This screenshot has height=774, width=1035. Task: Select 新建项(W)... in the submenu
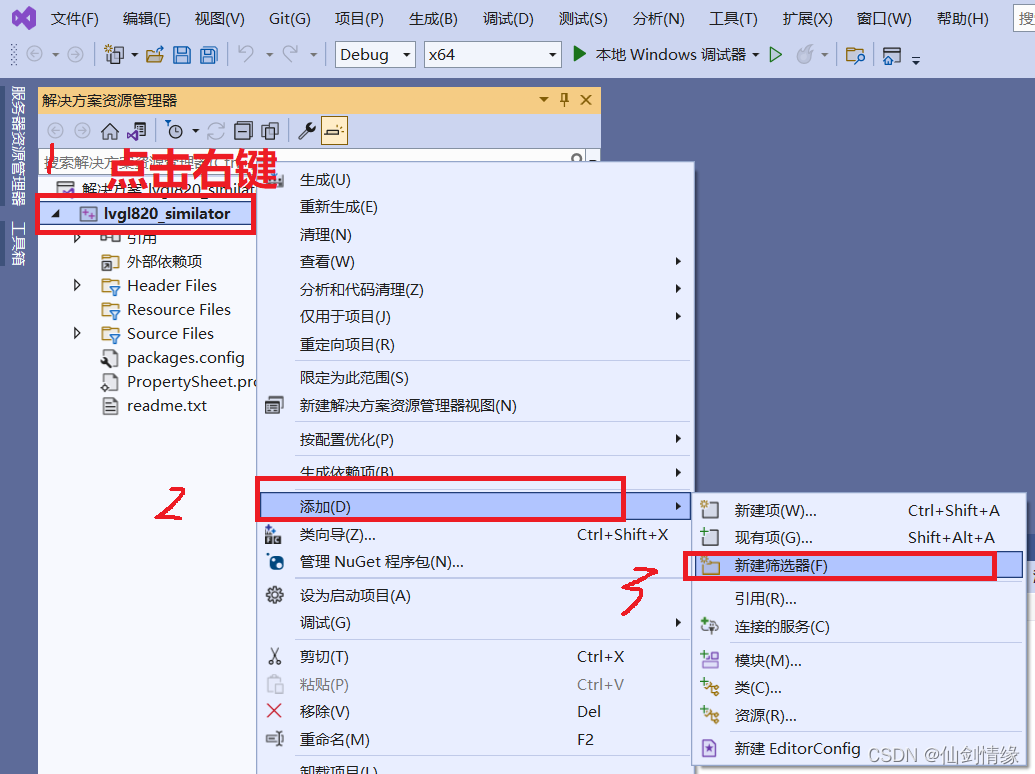coord(859,510)
